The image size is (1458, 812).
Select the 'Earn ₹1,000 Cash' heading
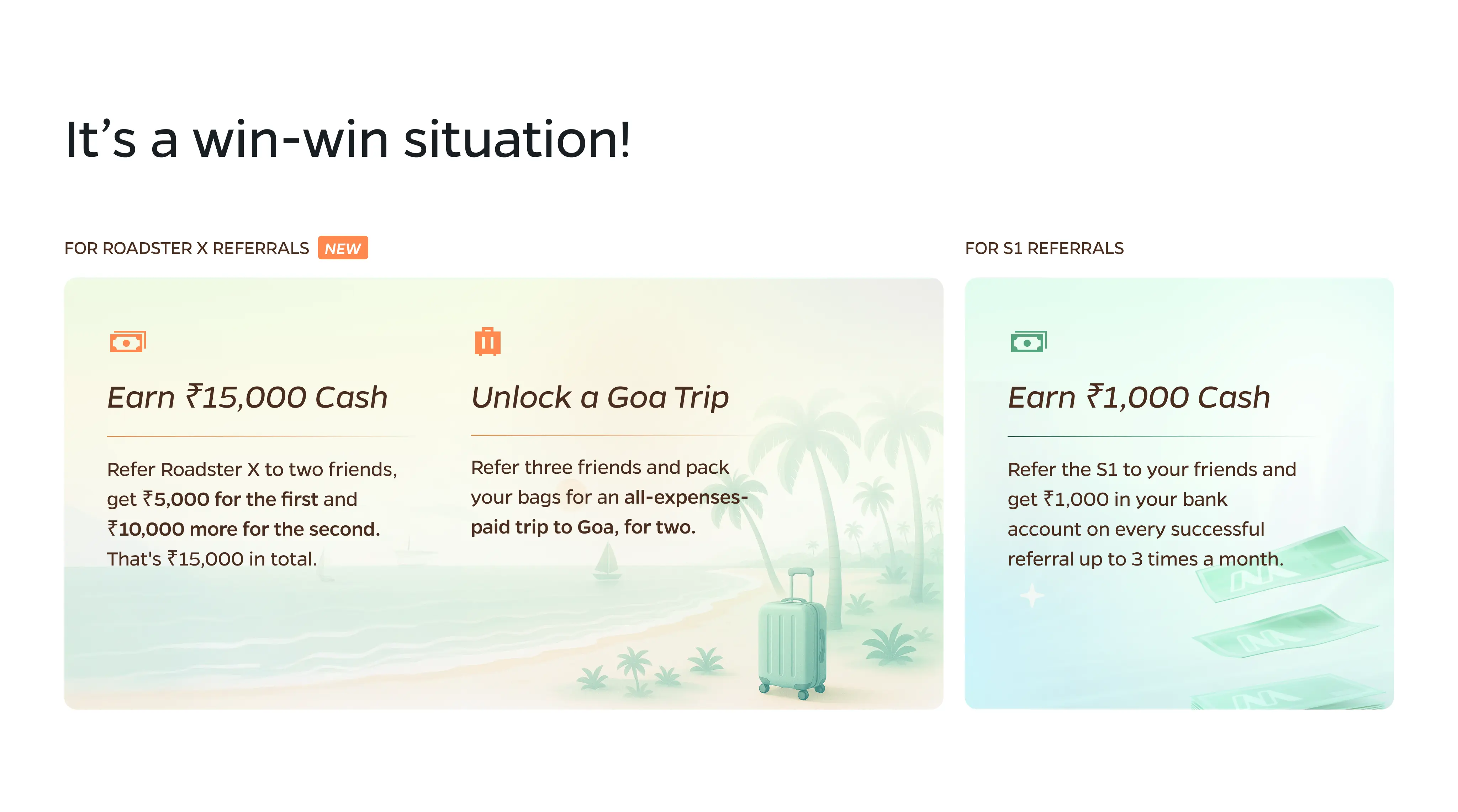coord(1139,397)
